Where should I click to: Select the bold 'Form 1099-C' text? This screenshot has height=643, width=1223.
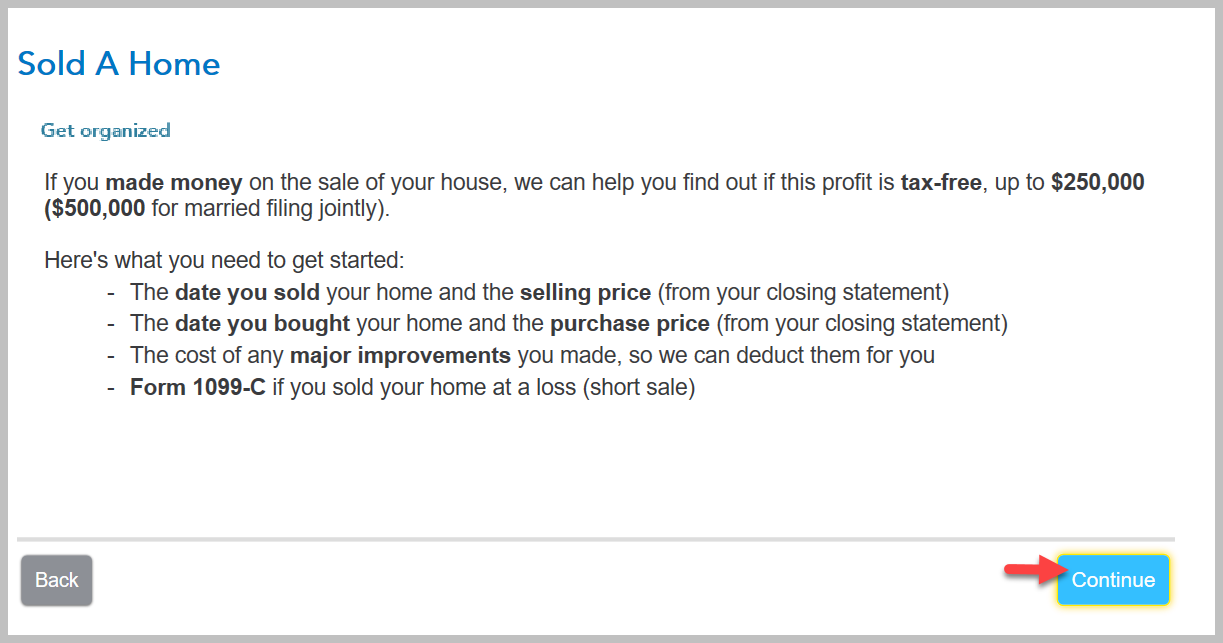coord(198,387)
